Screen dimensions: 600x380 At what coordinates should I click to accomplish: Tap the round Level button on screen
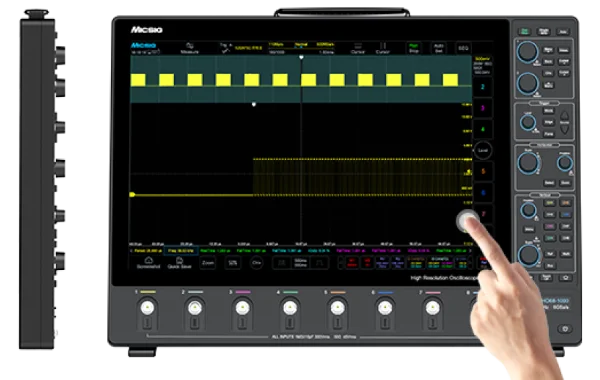(483, 150)
